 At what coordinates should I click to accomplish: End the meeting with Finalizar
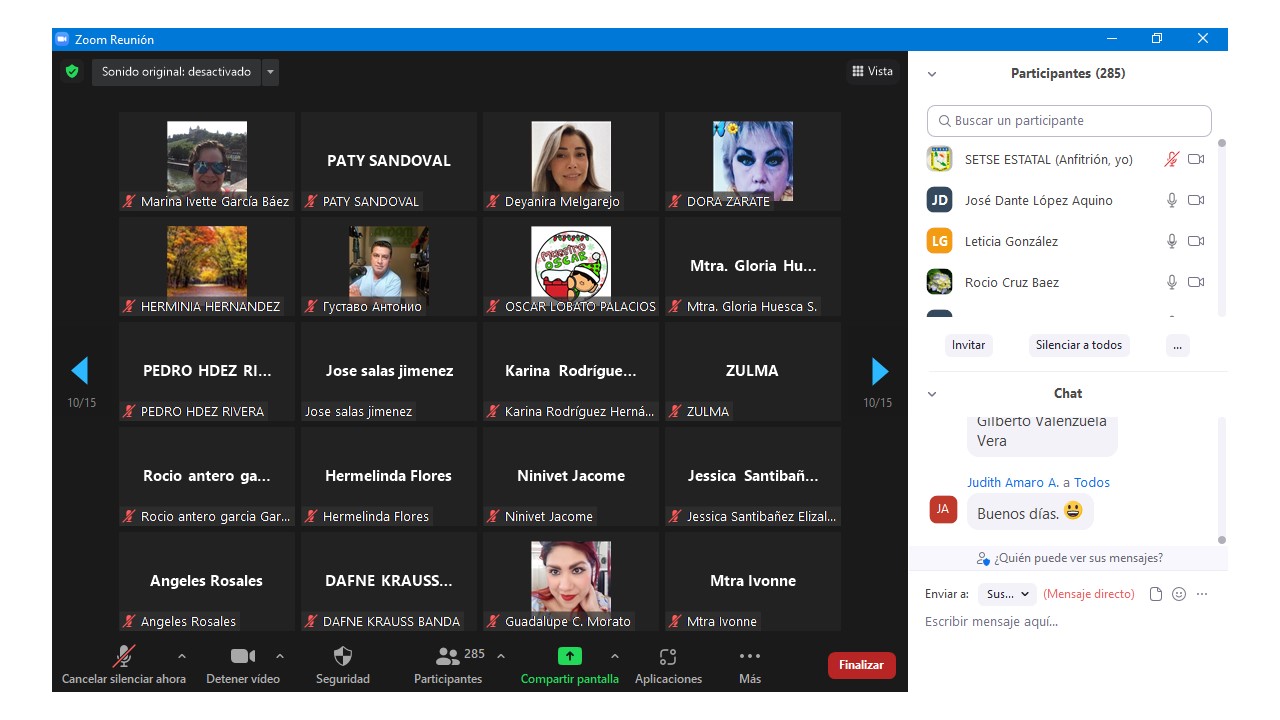pyautogui.click(x=862, y=665)
